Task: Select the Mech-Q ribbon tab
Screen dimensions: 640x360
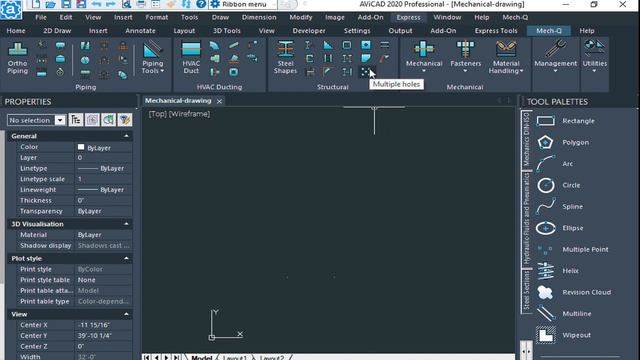Action: coord(549,31)
